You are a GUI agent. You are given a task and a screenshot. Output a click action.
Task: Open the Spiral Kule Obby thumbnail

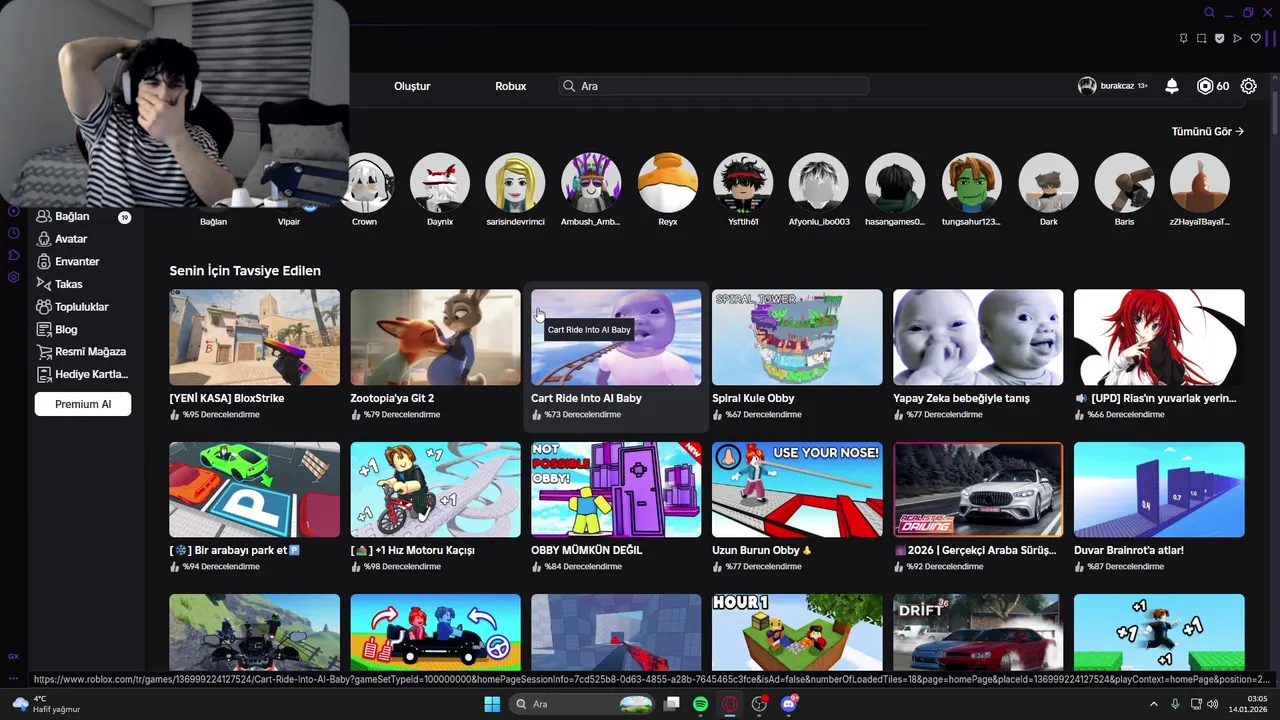pyautogui.click(x=797, y=337)
